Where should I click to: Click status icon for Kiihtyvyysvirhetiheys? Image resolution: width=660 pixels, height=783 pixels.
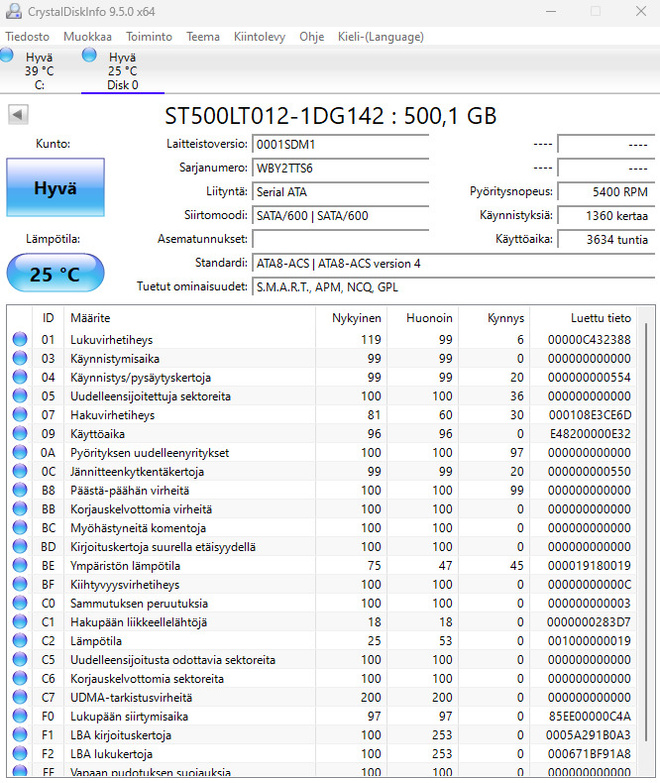(20, 584)
